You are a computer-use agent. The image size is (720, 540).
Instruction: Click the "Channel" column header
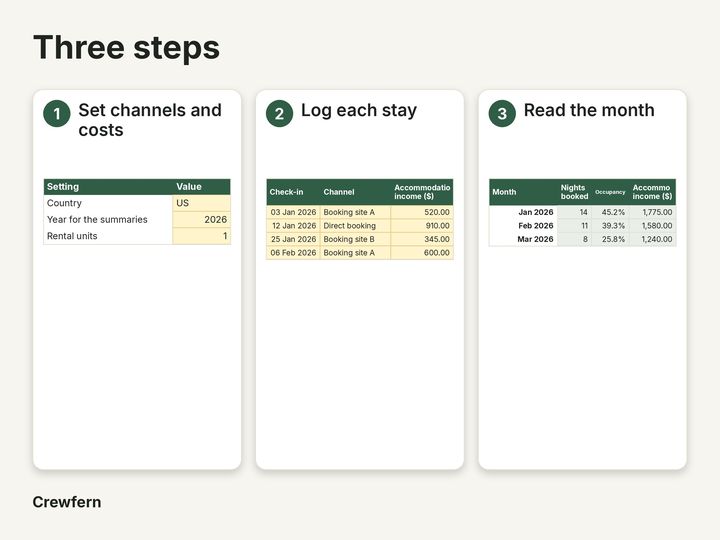355,192
